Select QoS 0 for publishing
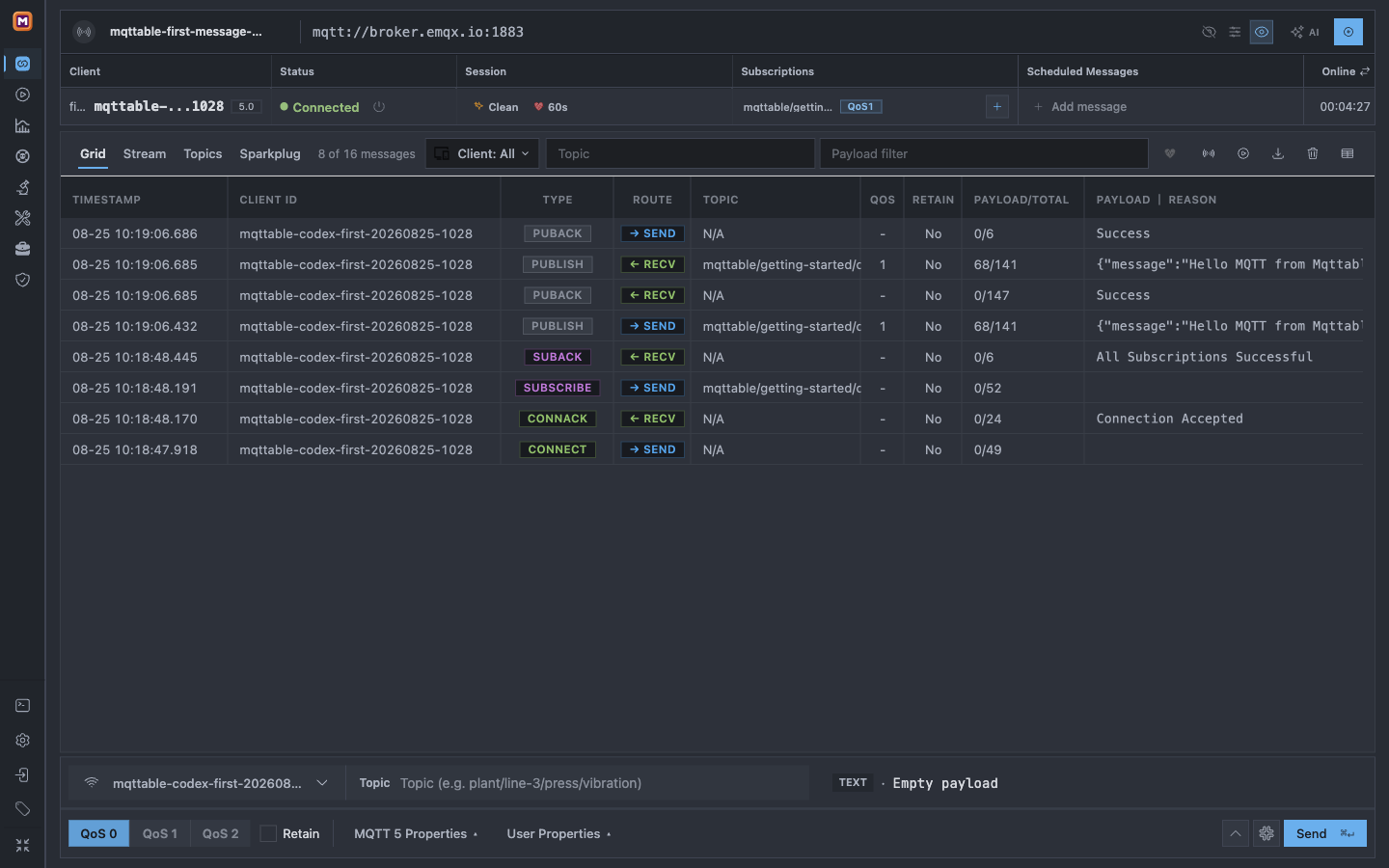The width and height of the screenshot is (1389, 868). pos(98,833)
